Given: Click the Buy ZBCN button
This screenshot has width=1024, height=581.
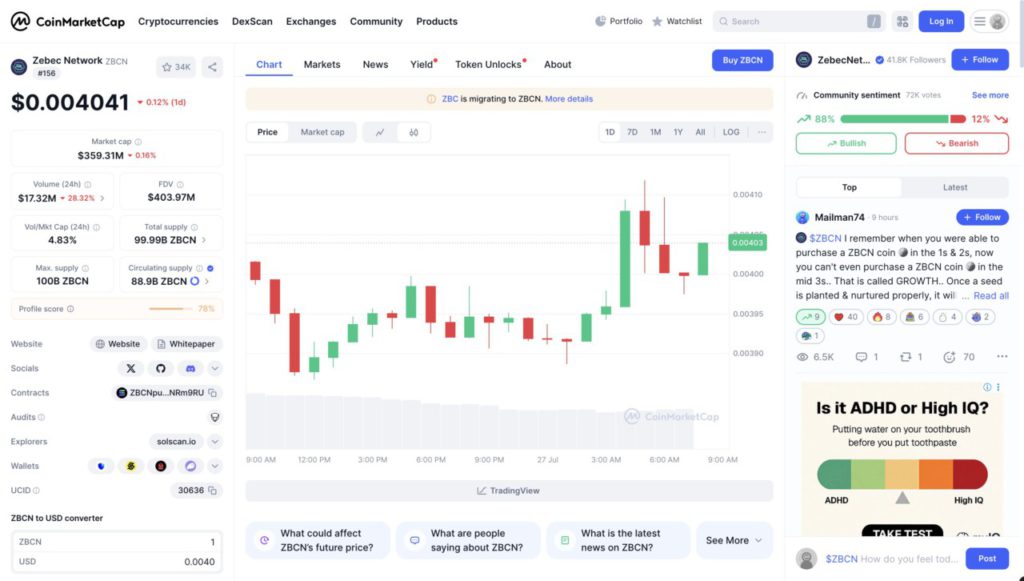Looking at the screenshot, I should [742, 60].
